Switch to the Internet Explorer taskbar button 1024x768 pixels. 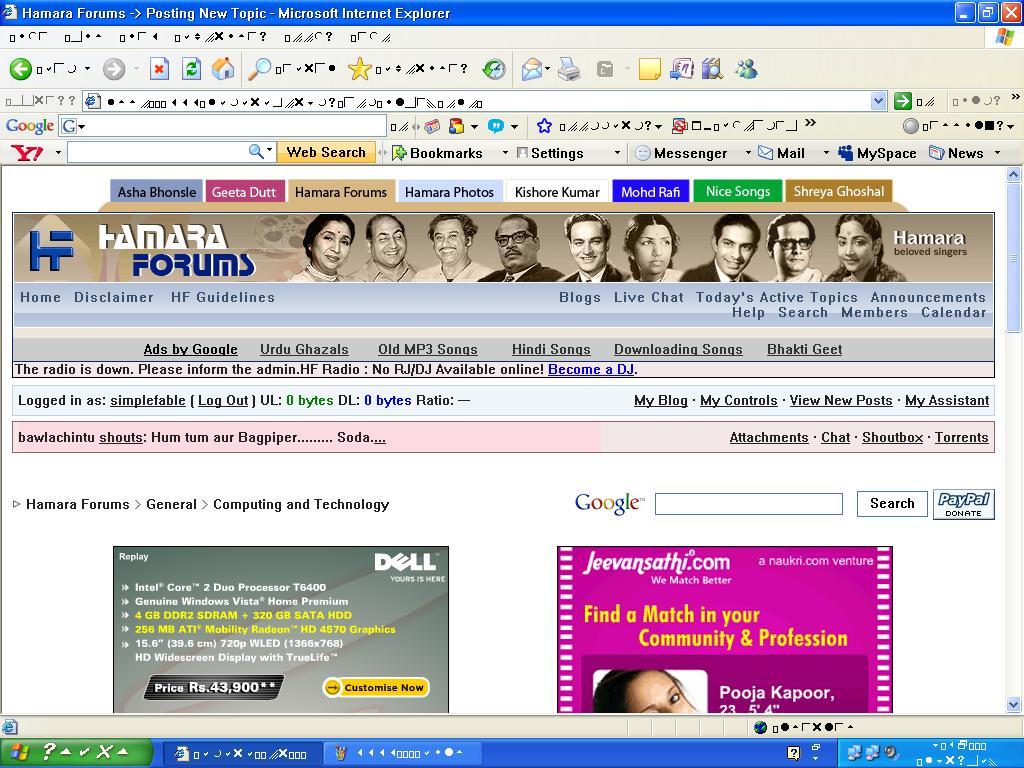pos(241,754)
